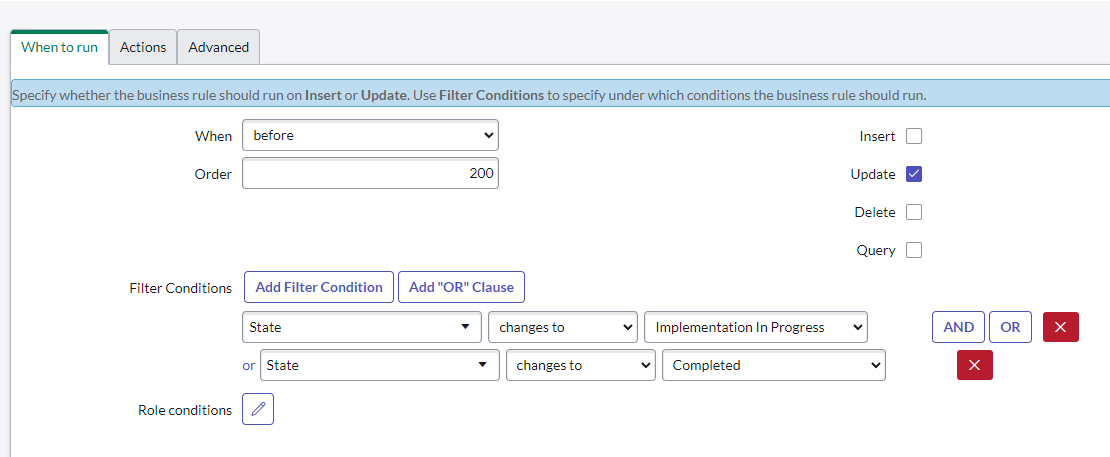Image resolution: width=1110 pixels, height=457 pixels.
Task: Enable the Query checkbox
Action: point(914,250)
